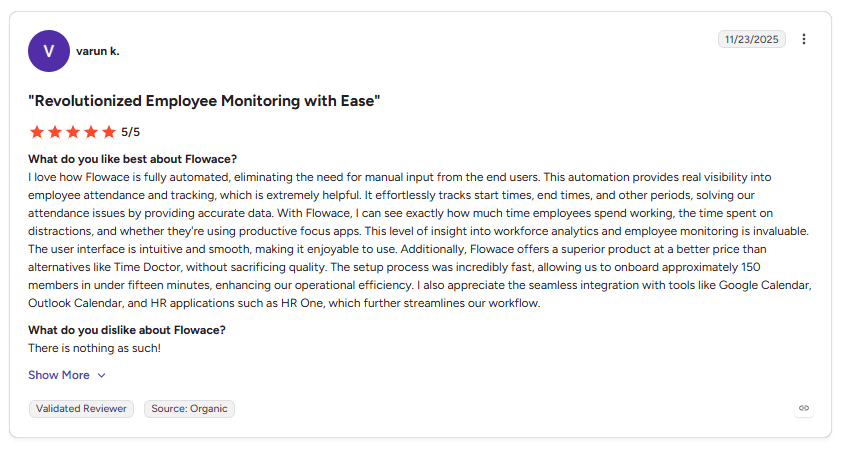Click the chevron beside Show More
Image resolution: width=844 pixels, height=451 pixels.
[101, 376]
